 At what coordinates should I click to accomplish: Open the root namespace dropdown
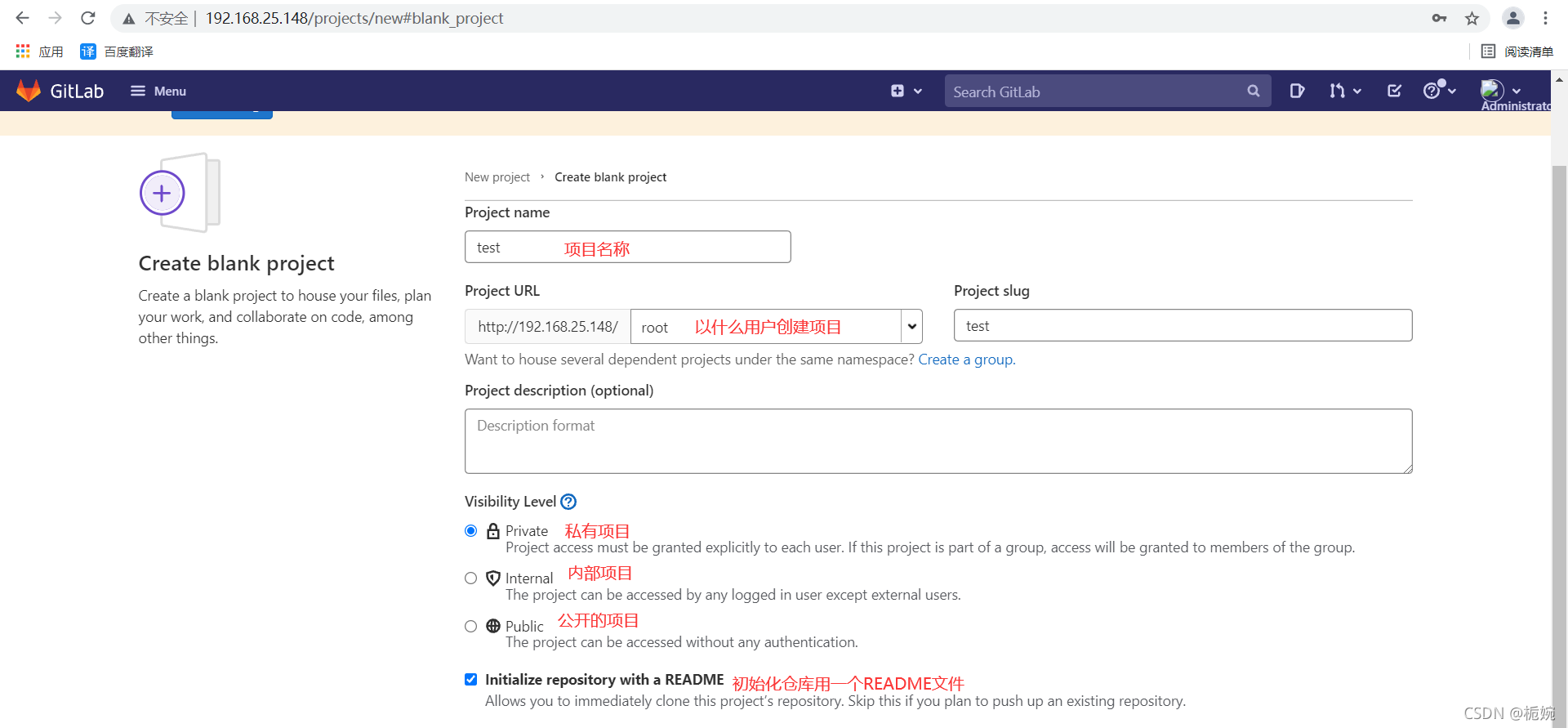click(x=776, y=326)
